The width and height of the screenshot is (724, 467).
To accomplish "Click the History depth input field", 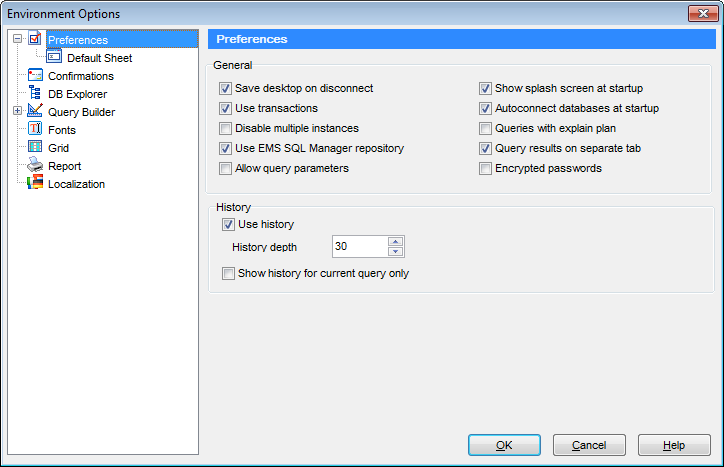I will tap(359, 247).
